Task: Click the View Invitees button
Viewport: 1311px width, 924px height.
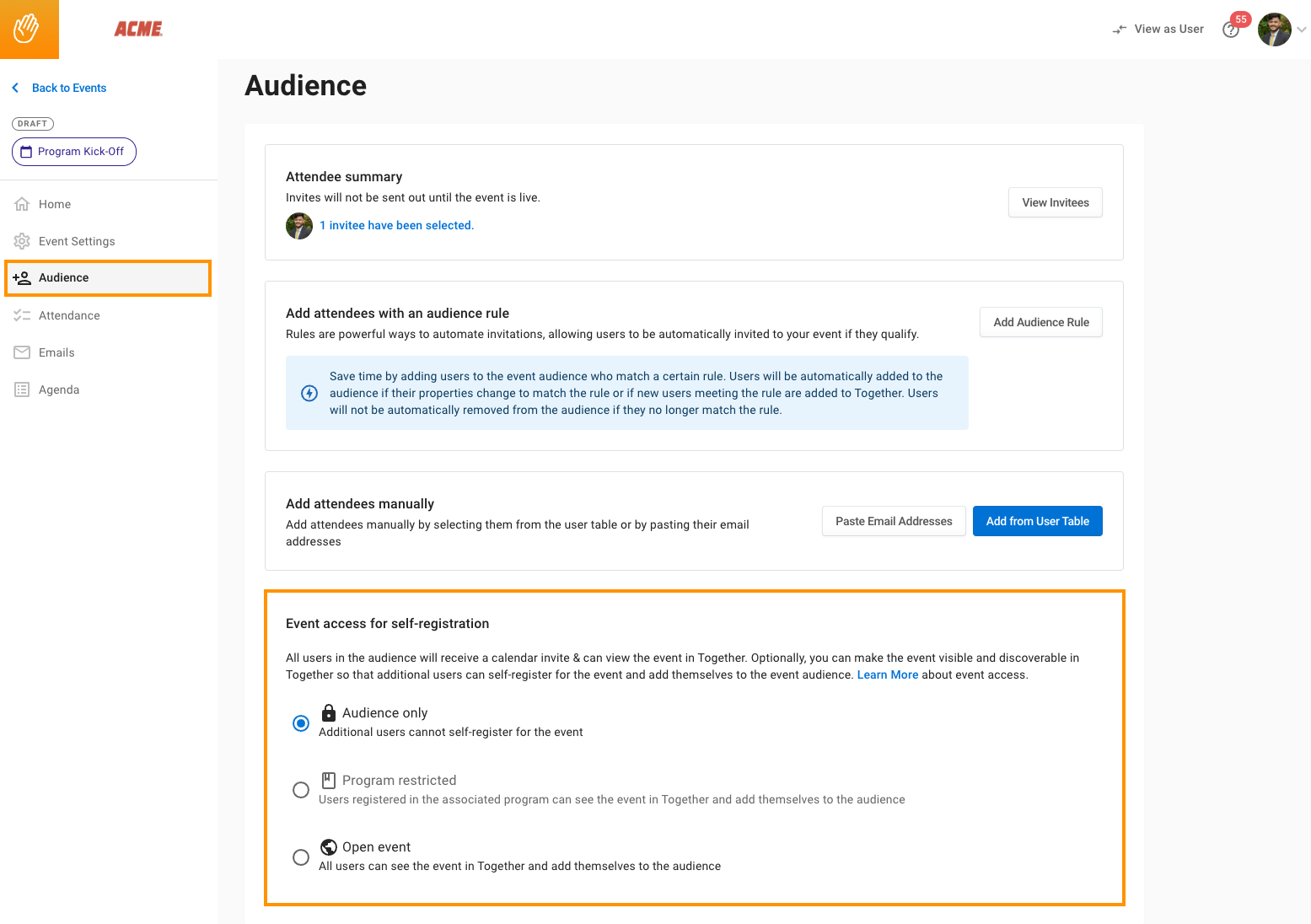Action: coord(1056,202)
